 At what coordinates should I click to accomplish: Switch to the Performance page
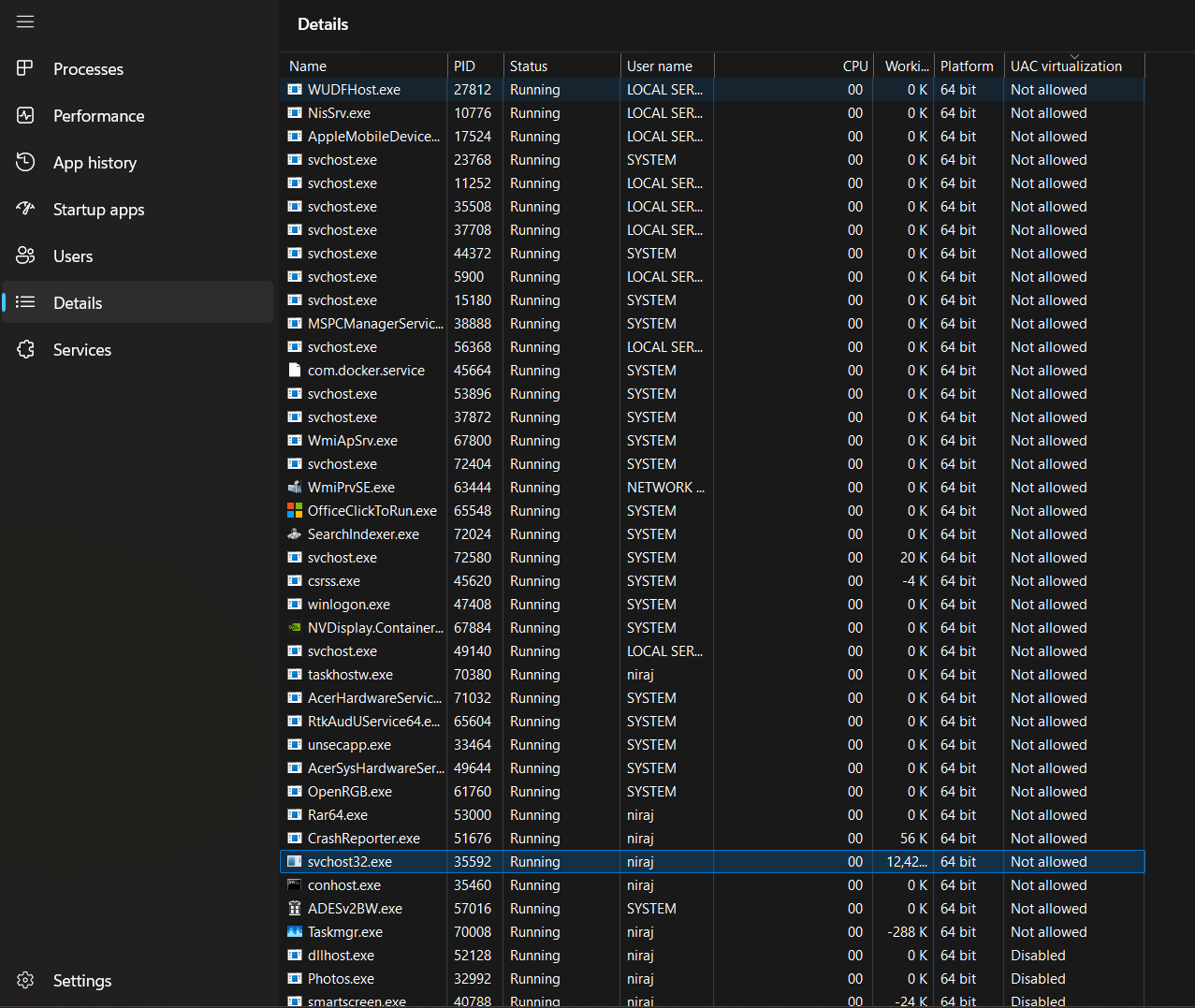point(138,115)
